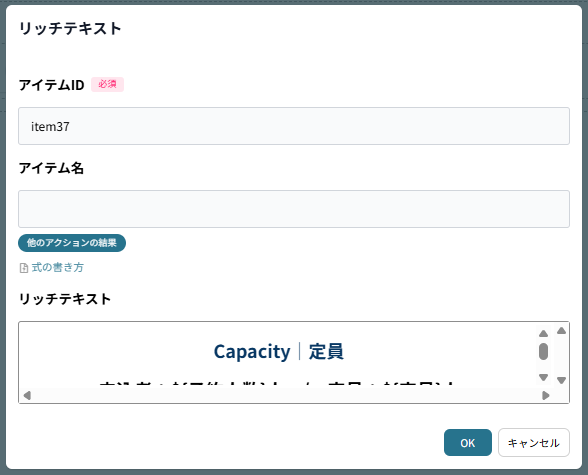Click the pink 必須 badge
This screenshot has width=588, height=475.
(108, 84)
